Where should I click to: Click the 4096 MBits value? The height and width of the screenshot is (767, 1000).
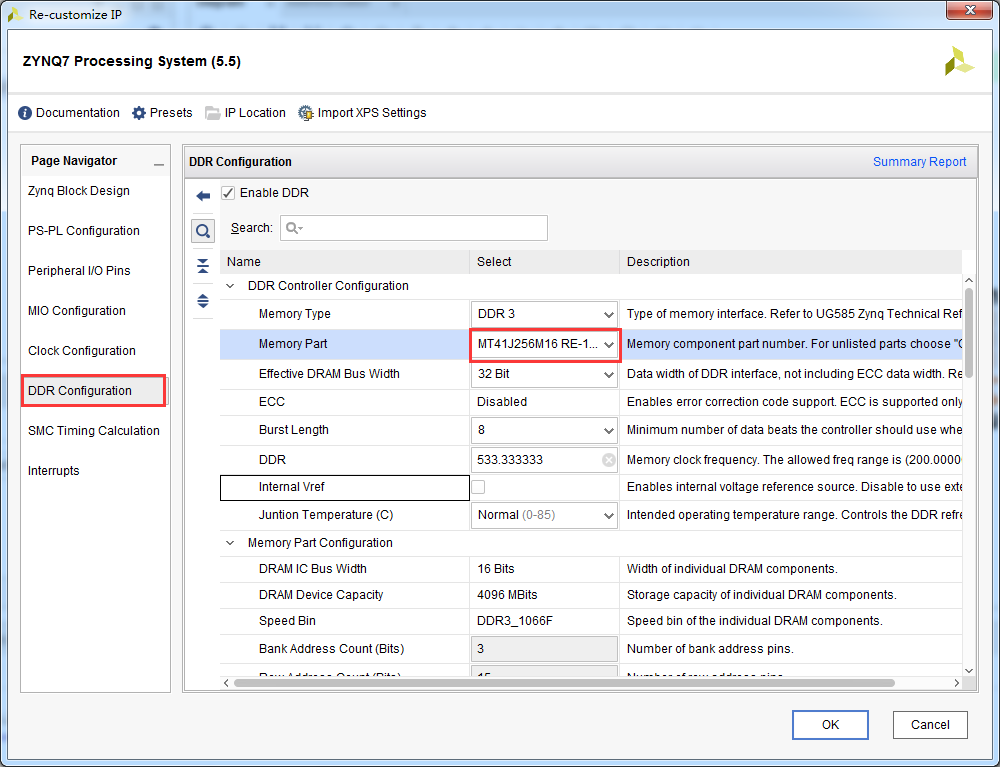click(507, 595)
